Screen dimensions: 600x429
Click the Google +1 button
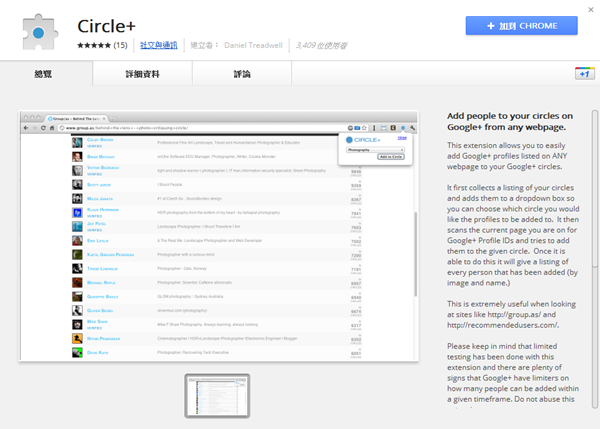pyautogui.click(x=585, y=73)
